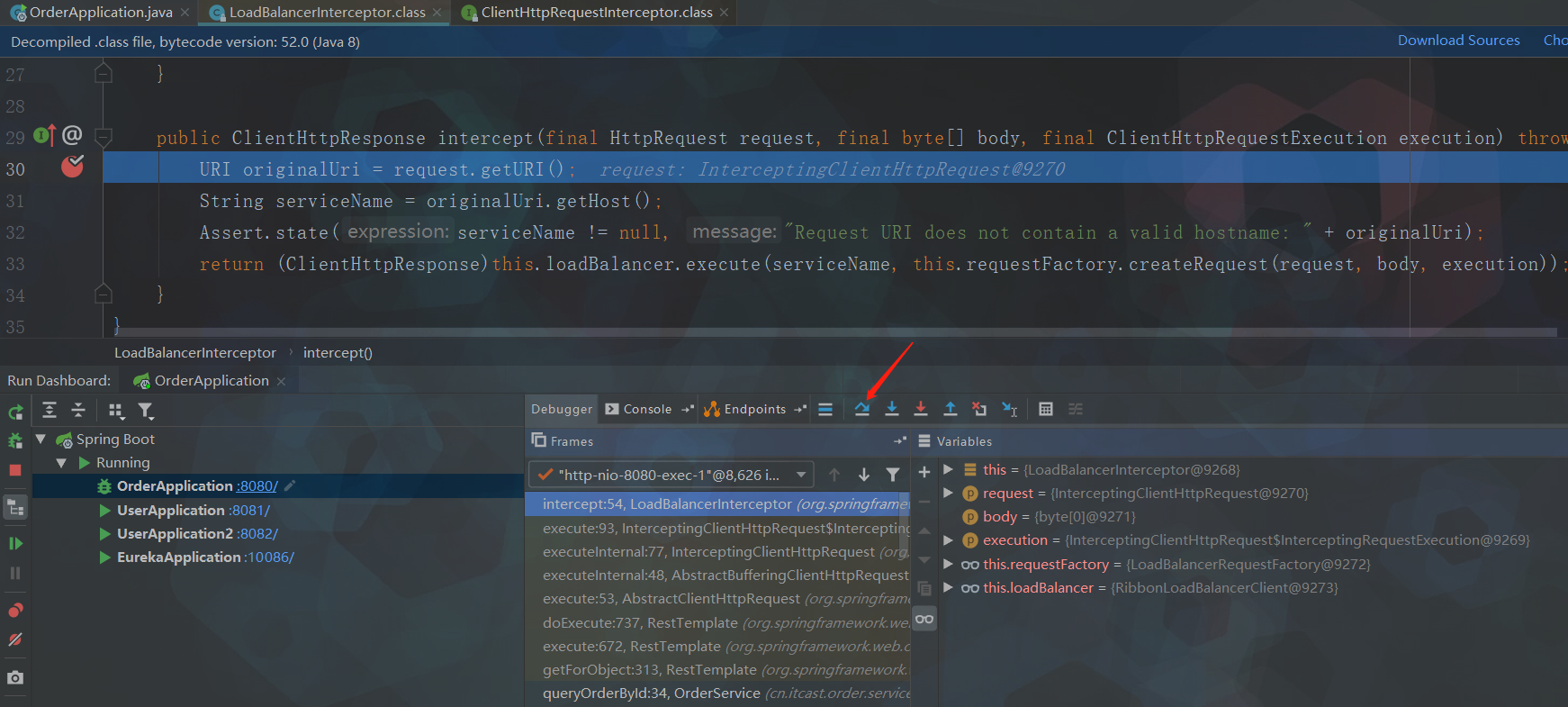The height and width of the screenshot is (707, 1568).
Task: Click the Run to Cursor icon
Action: coord(1010,410)
